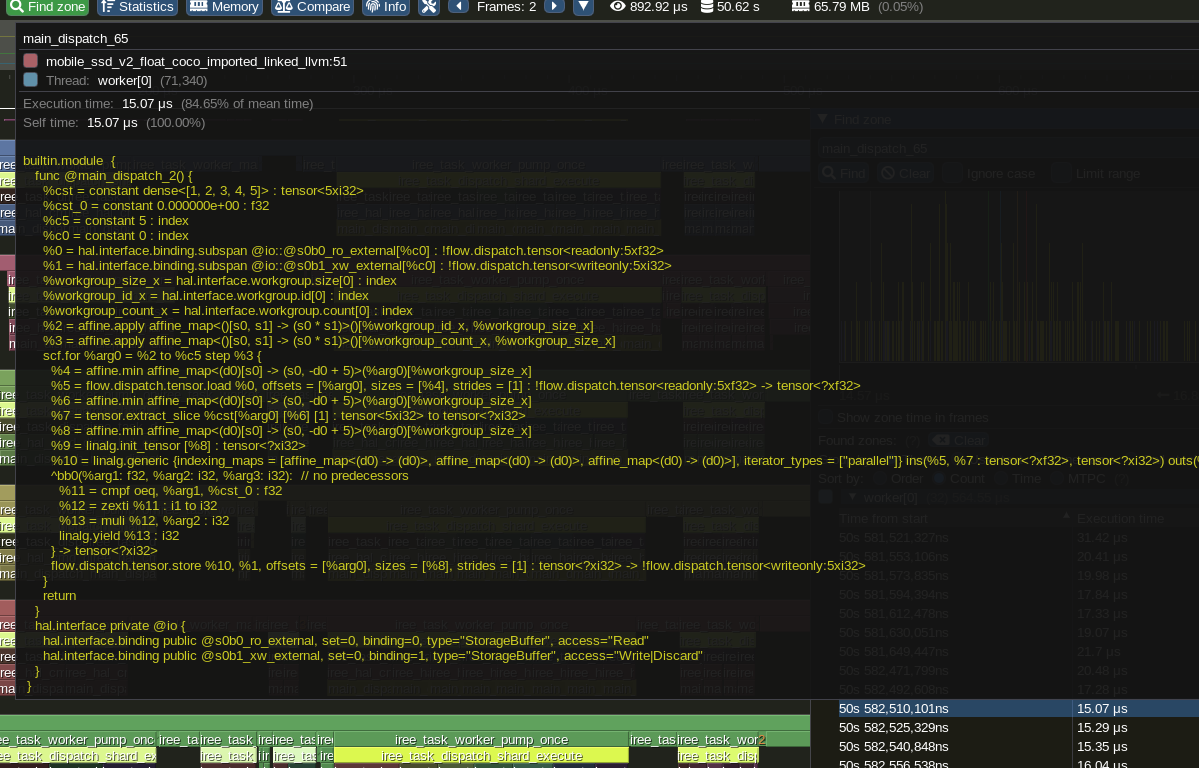
Task: Collapse the worker[0] zone list
Action: (x=852, y=497)
